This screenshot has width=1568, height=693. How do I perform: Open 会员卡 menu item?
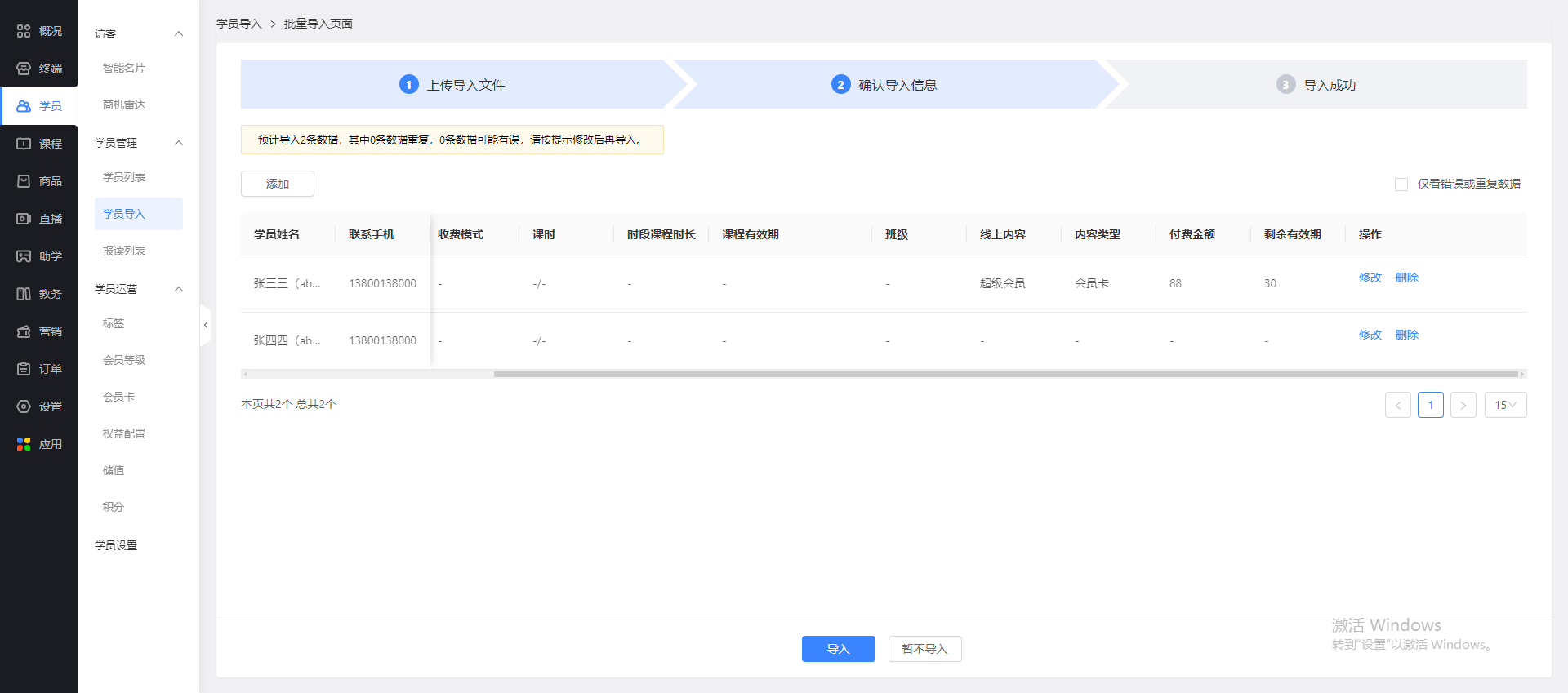(x=119, y=397)
